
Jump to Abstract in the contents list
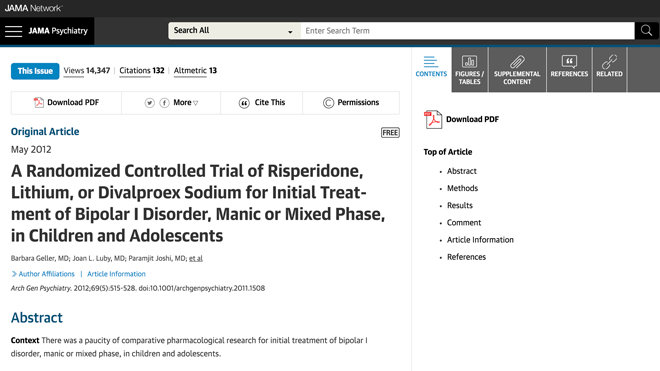pyautogui.click(x=462, y=171)
